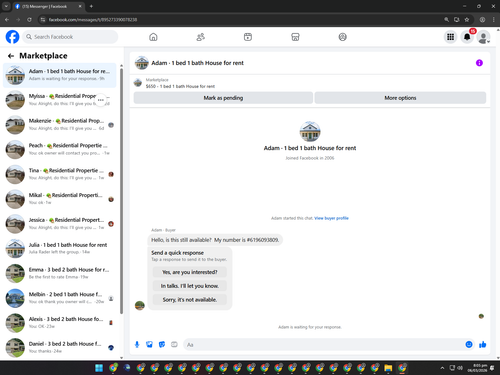Open the Windows Start menu

(99, 368)
